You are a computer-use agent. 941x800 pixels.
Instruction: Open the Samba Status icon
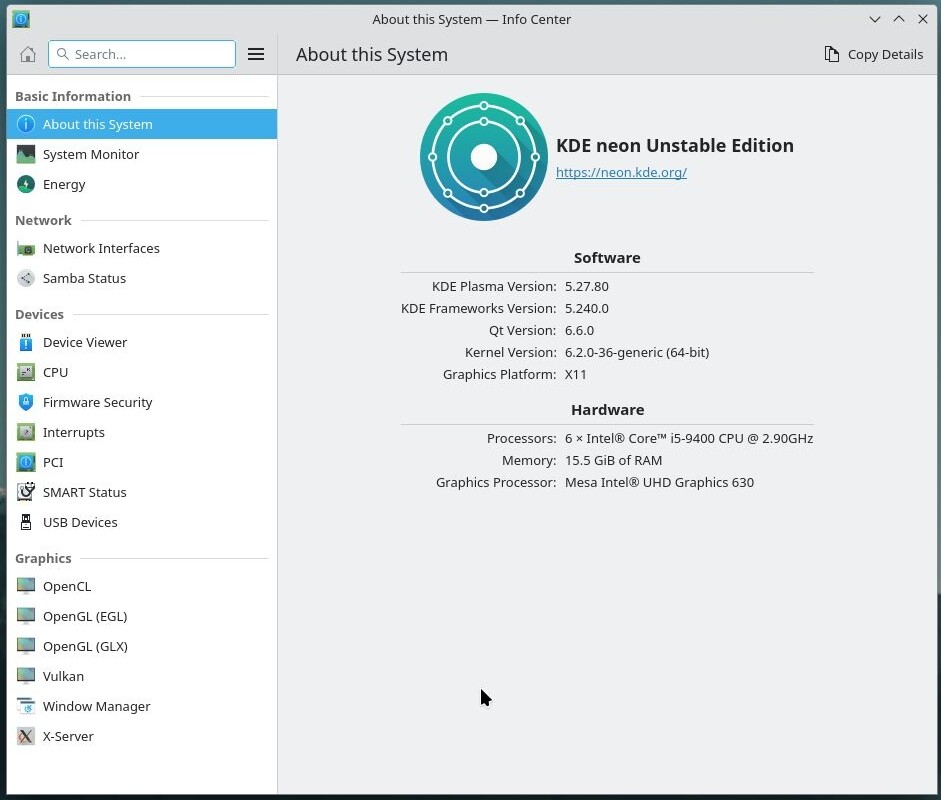(26, 278)
